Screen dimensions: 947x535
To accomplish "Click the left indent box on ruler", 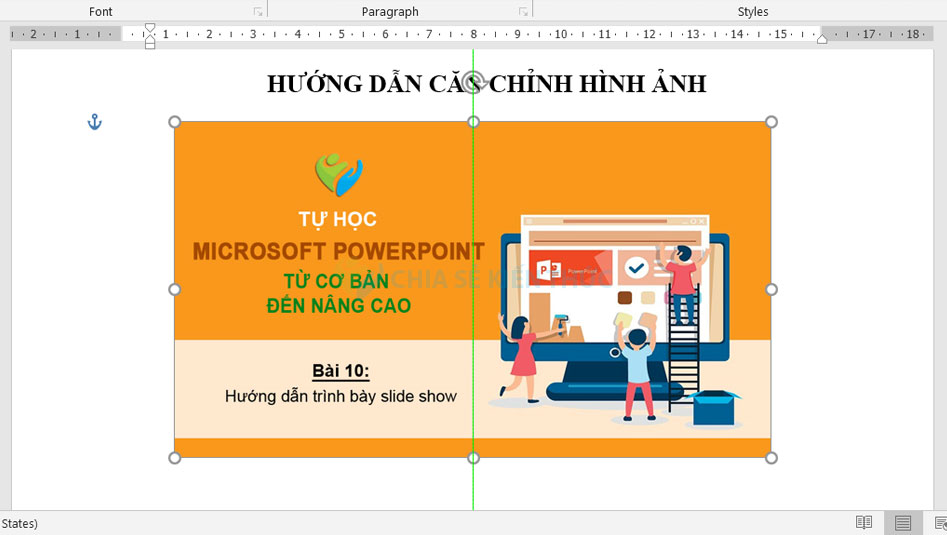I will pyautogui.click(x=150, y=45).
